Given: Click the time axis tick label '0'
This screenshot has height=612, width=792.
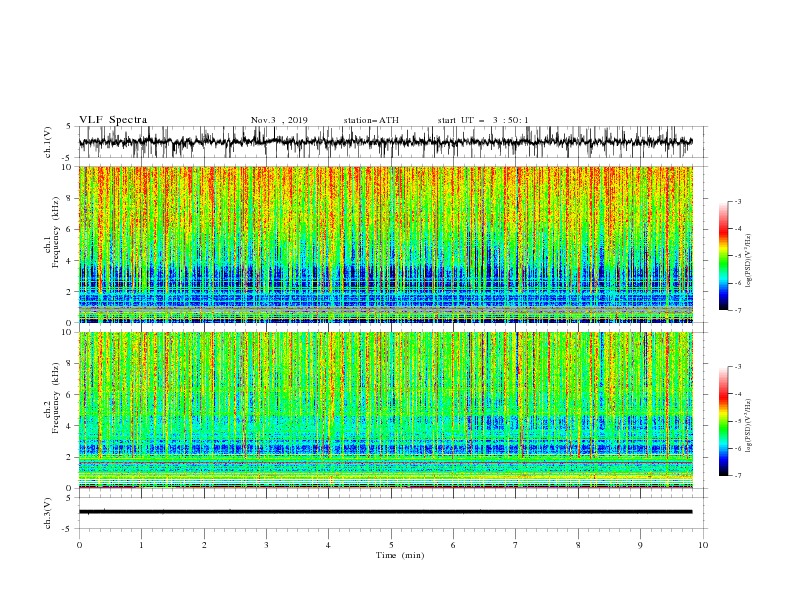Looking at the screenshot, I should pos(79,545).
